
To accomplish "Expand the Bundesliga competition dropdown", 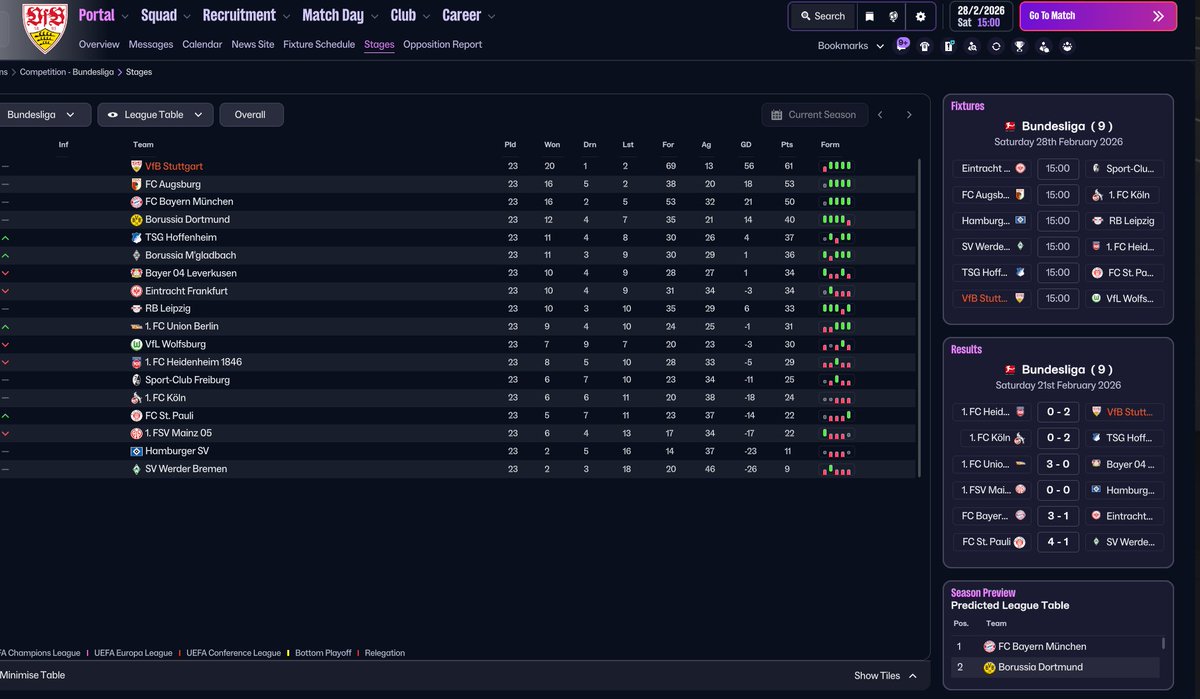I will 43,115.
